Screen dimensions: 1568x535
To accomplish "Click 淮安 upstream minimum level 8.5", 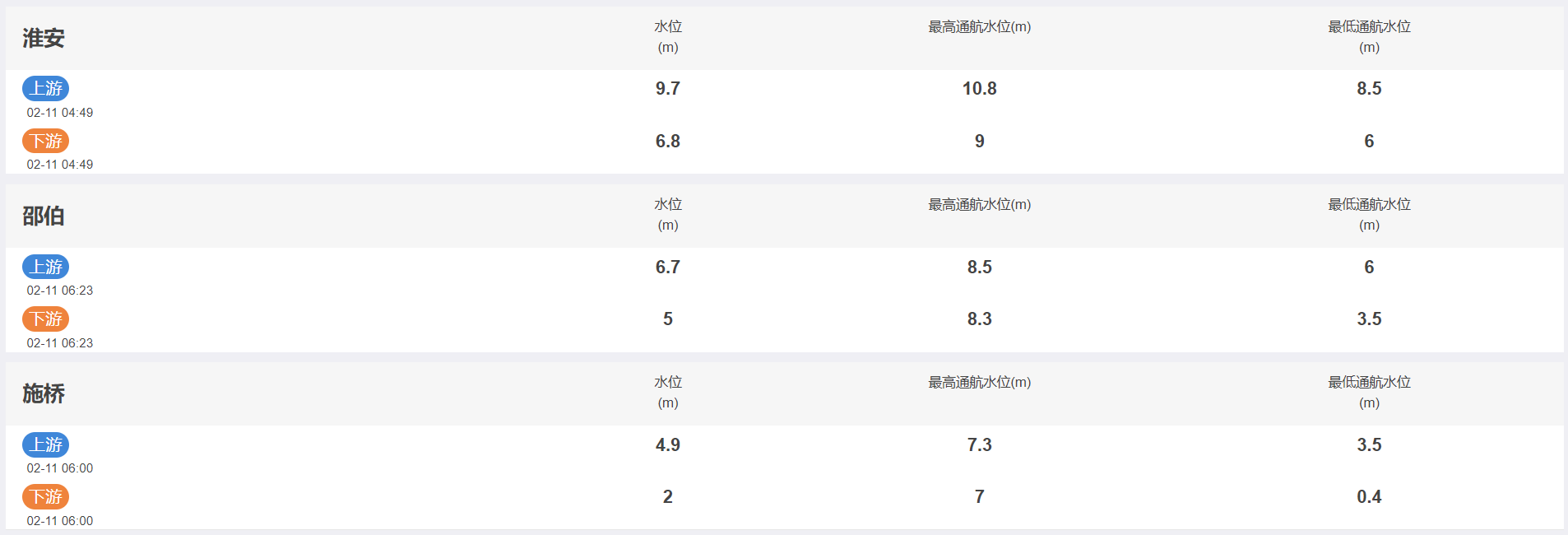I will [1369, 88].
